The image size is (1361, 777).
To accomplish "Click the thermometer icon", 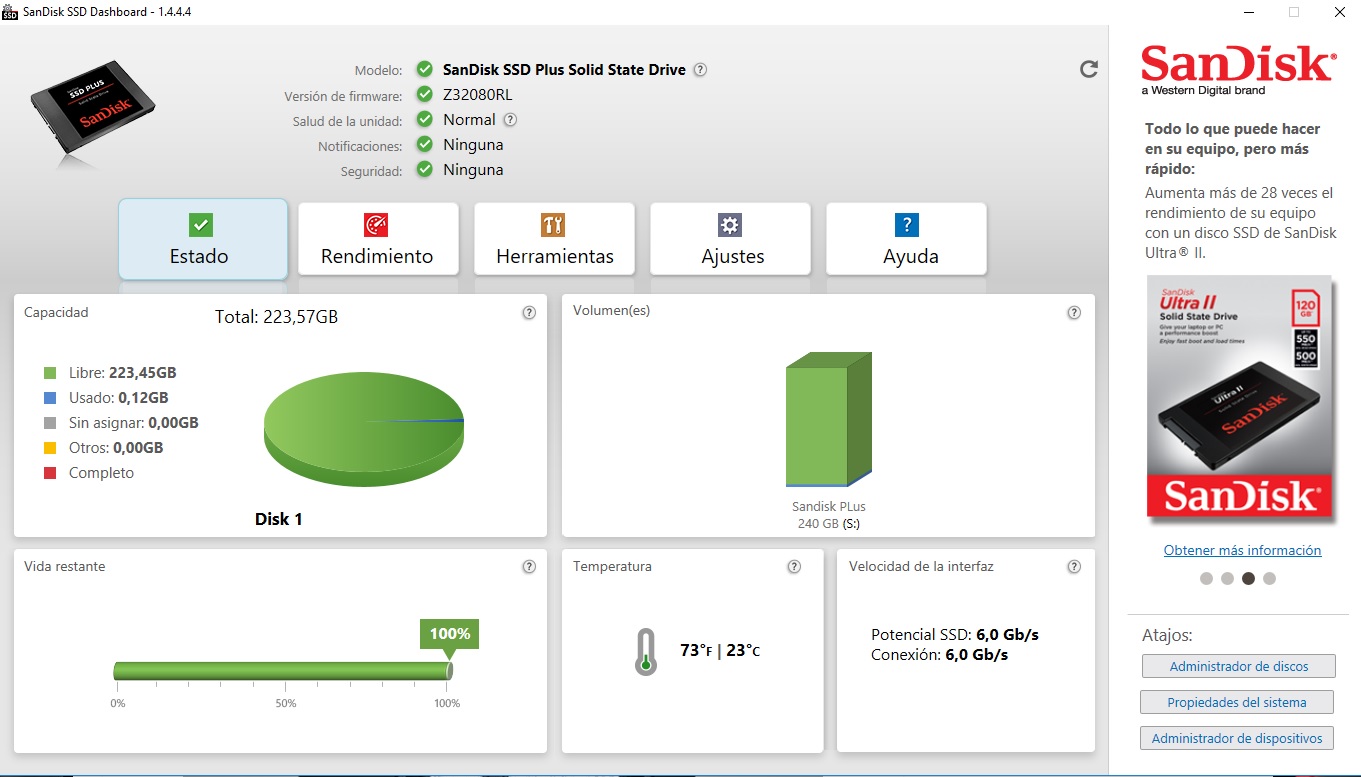I will pos(646,651).
